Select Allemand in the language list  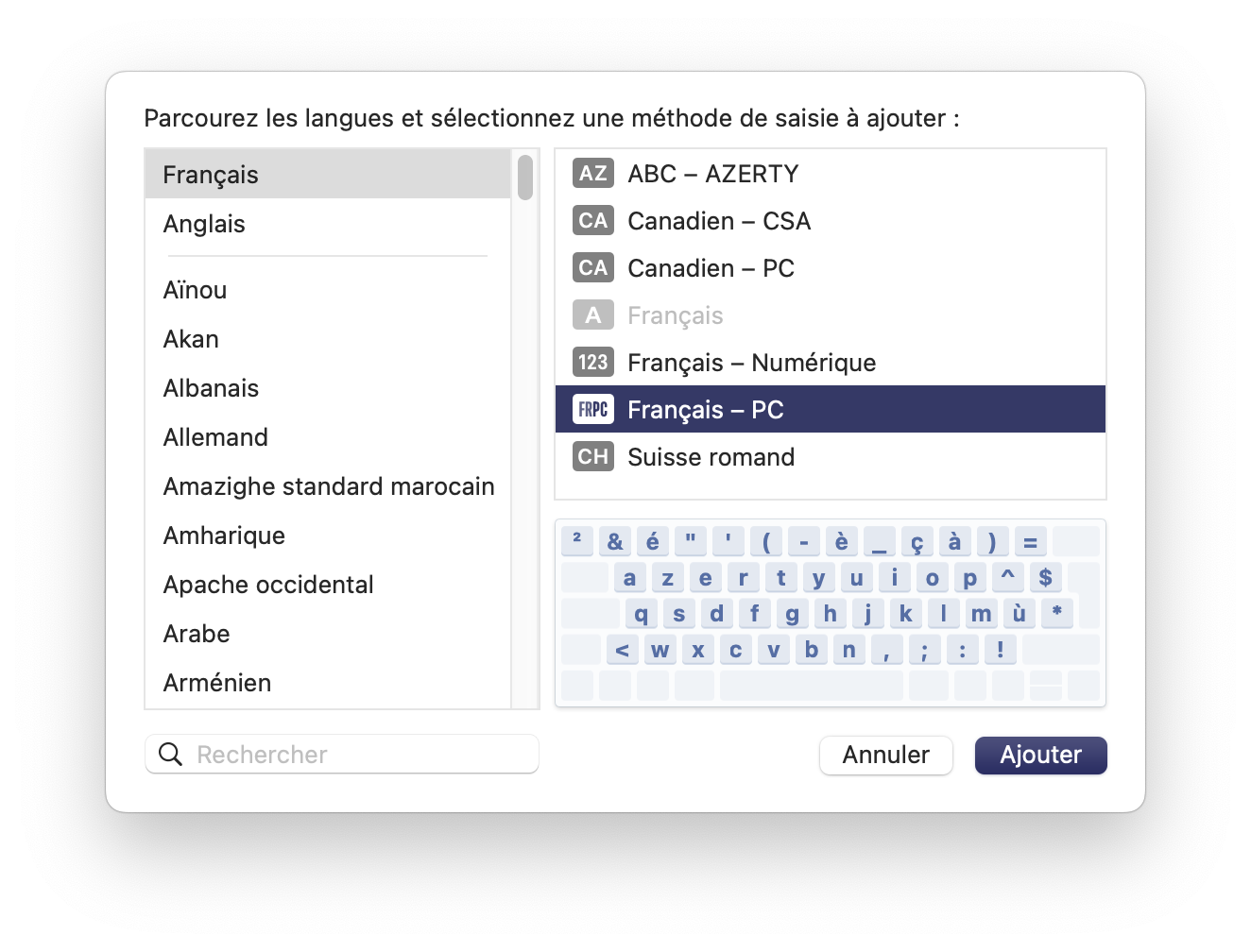click(328, 437)
